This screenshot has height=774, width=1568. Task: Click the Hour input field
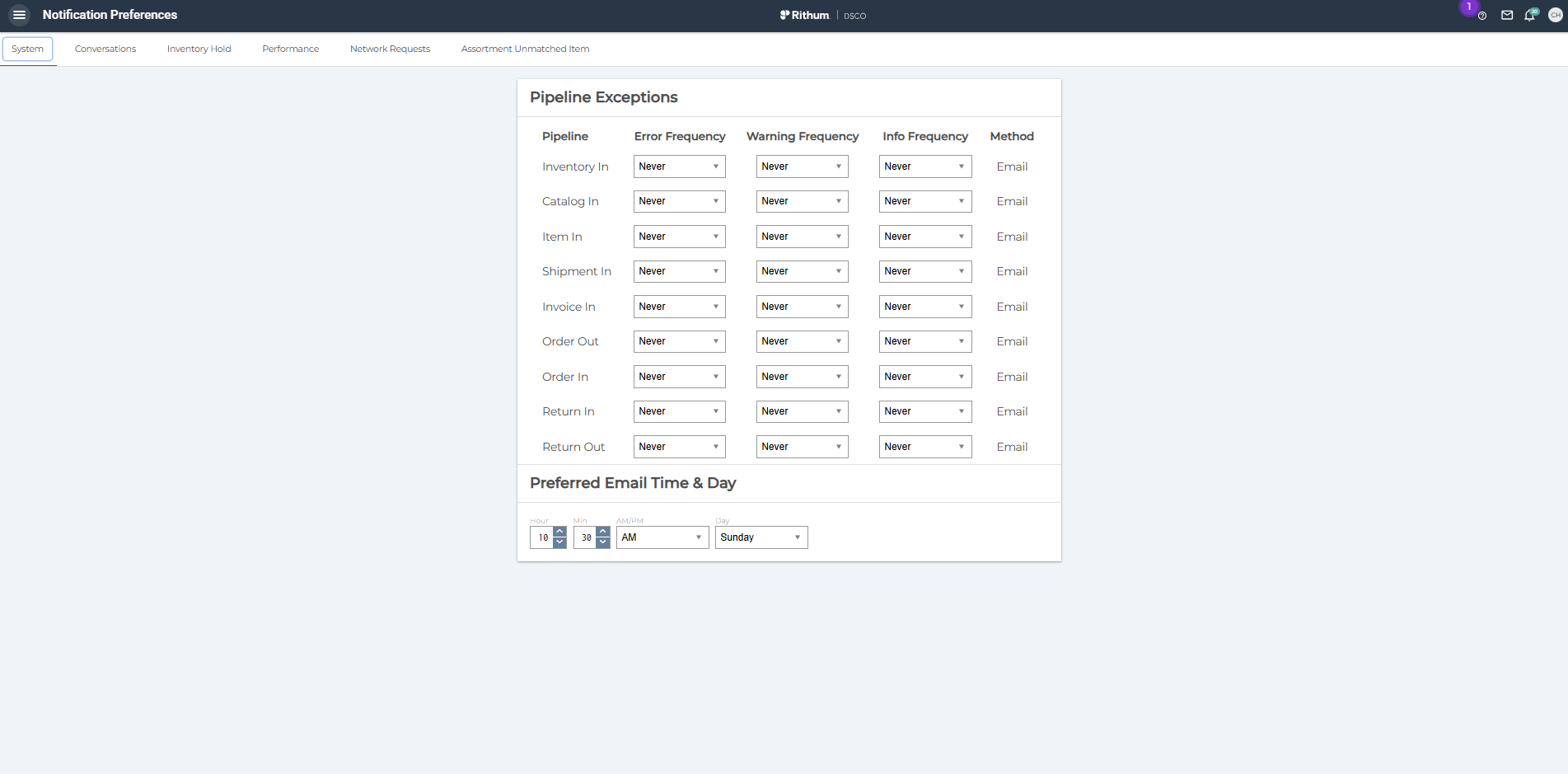[x=542, y=537]
